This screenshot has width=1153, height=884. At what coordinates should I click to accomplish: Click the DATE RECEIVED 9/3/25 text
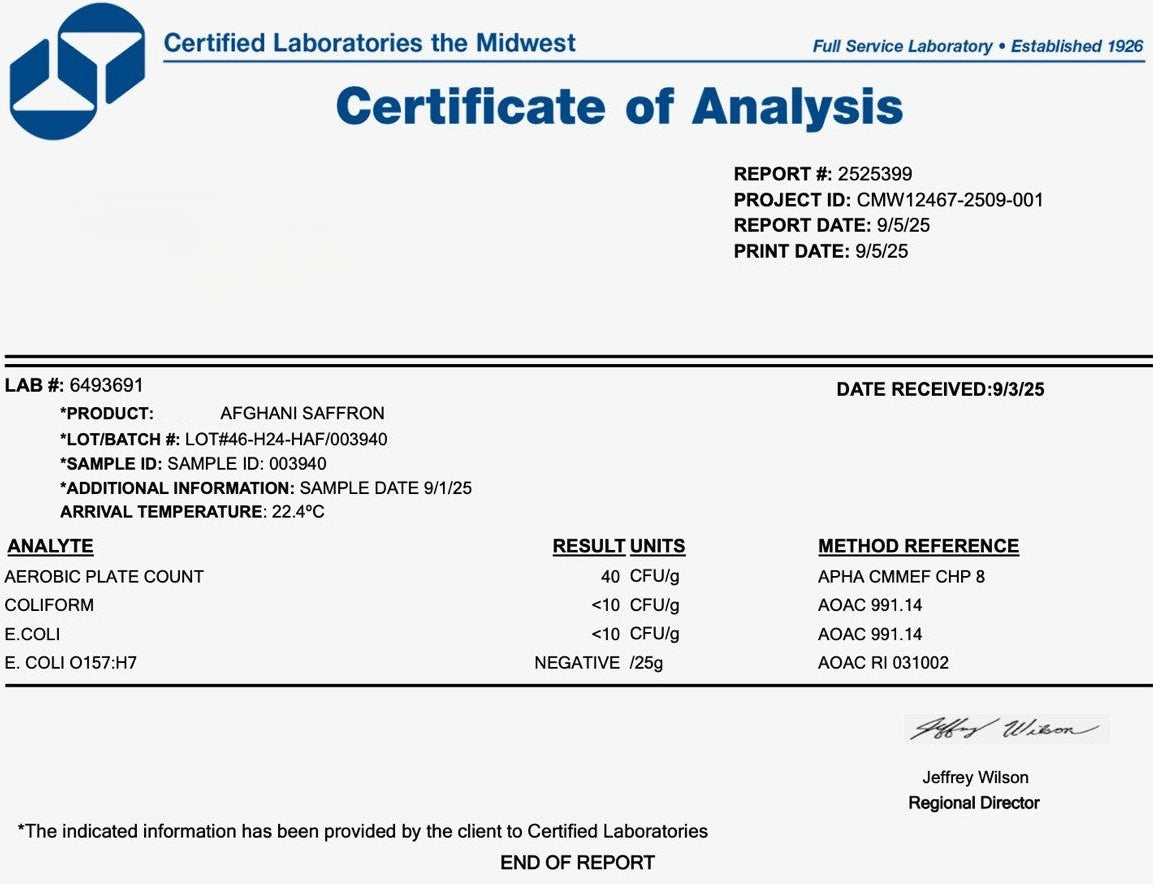pos(940,390)
